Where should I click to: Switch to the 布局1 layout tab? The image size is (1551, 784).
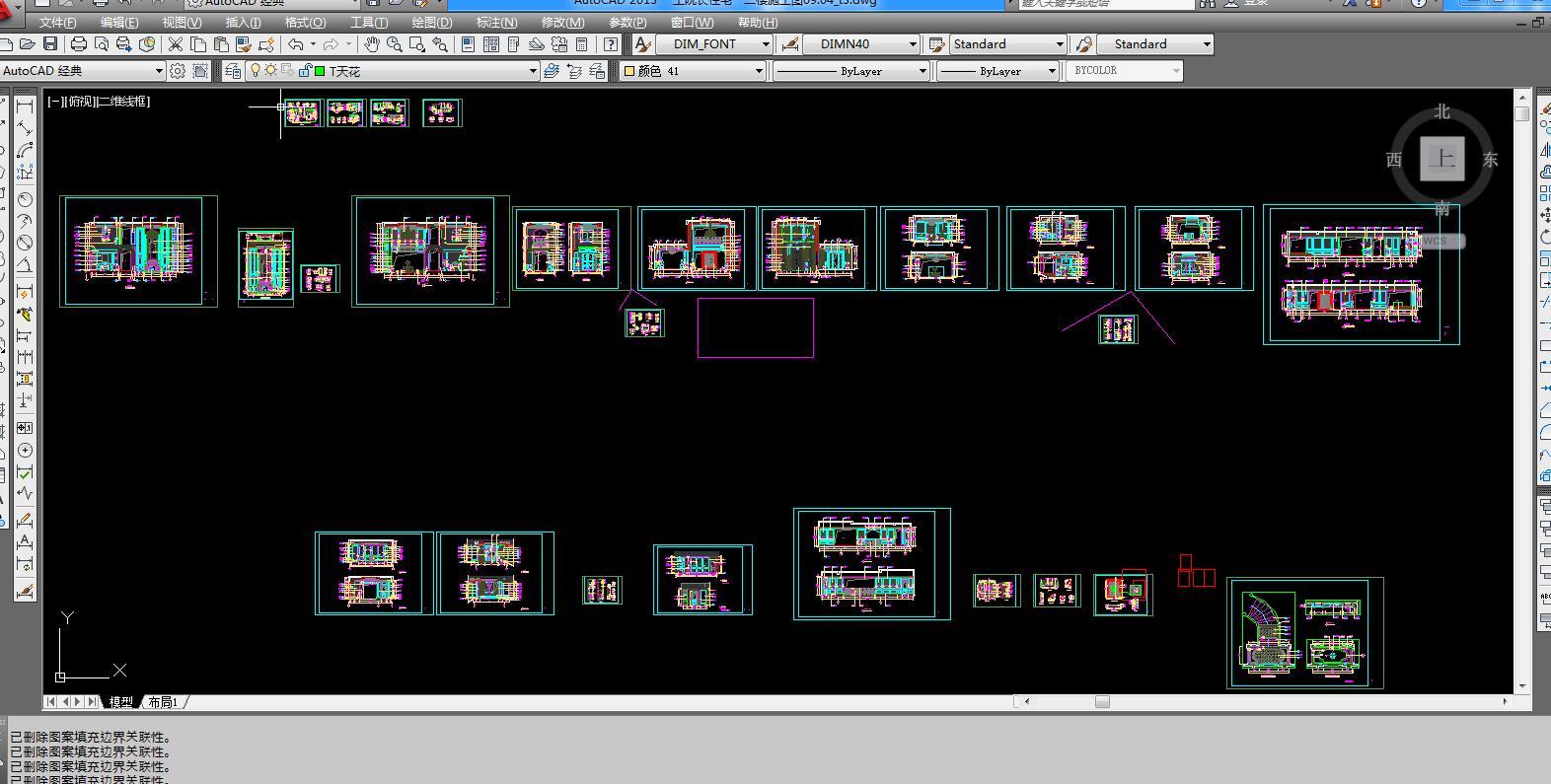tap(163, 702)
